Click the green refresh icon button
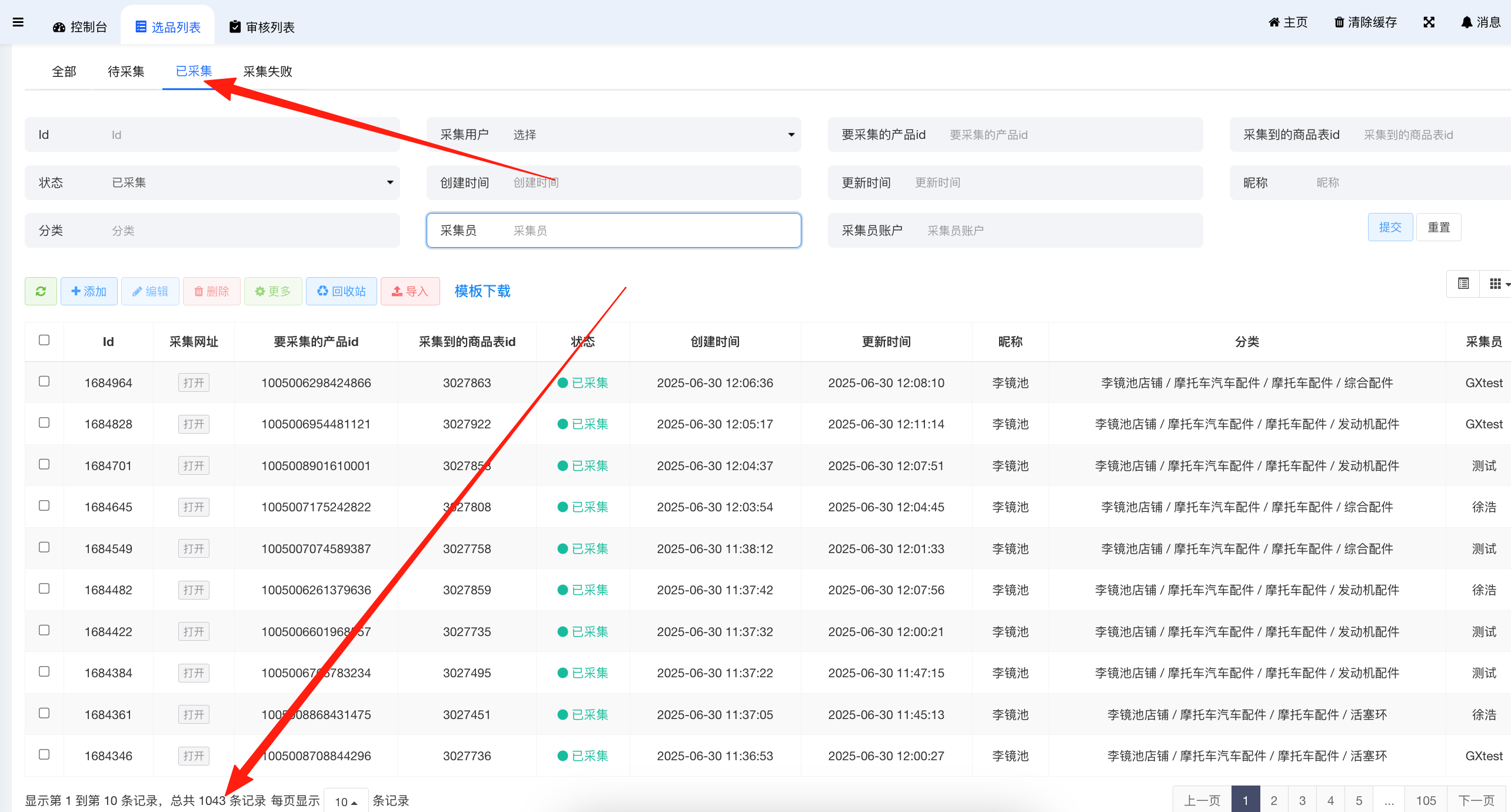Image resolution: width=1511 pixels, height=812 pixels. (41, 291)
